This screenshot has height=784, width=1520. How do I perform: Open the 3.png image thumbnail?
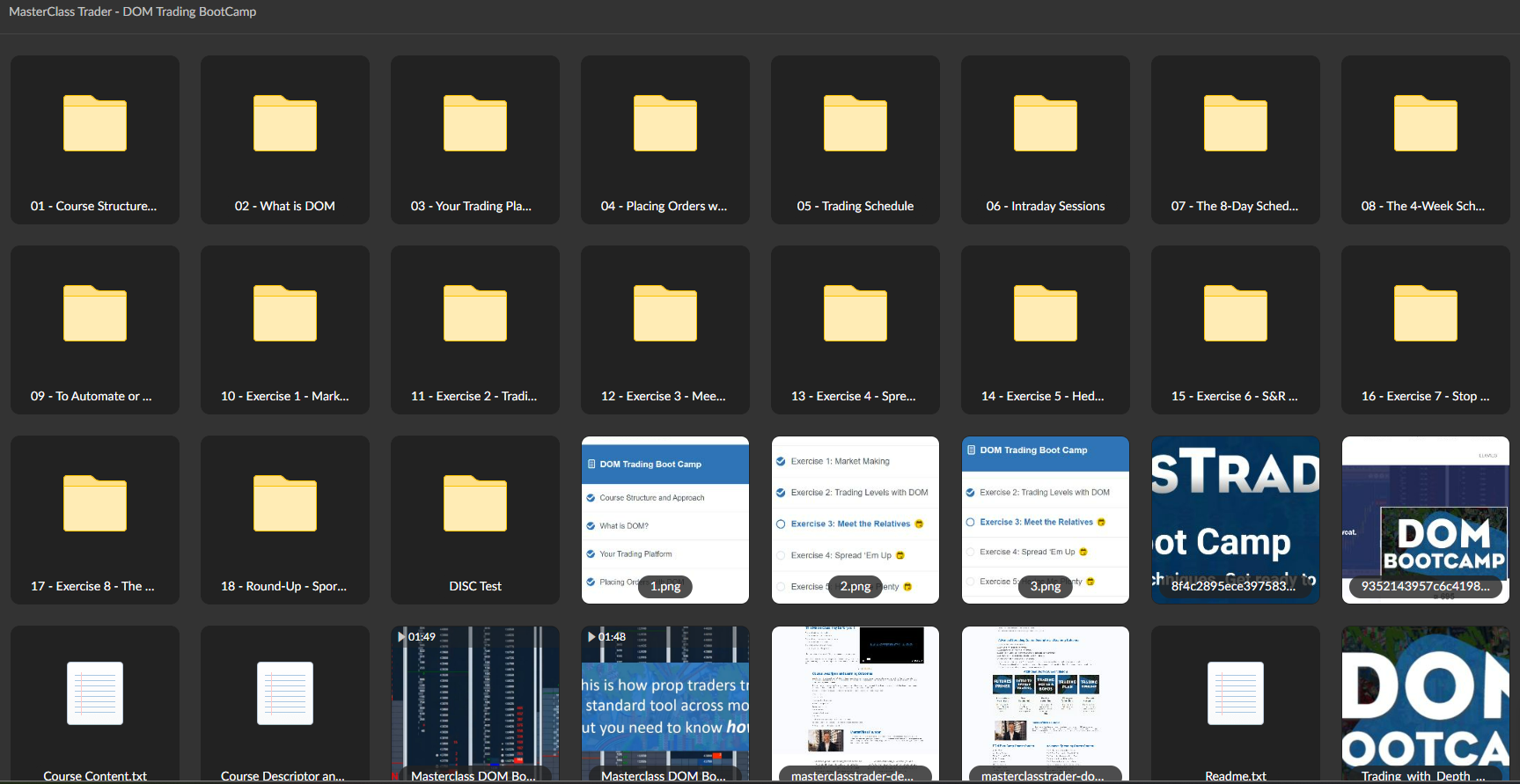coord(1046,520)
